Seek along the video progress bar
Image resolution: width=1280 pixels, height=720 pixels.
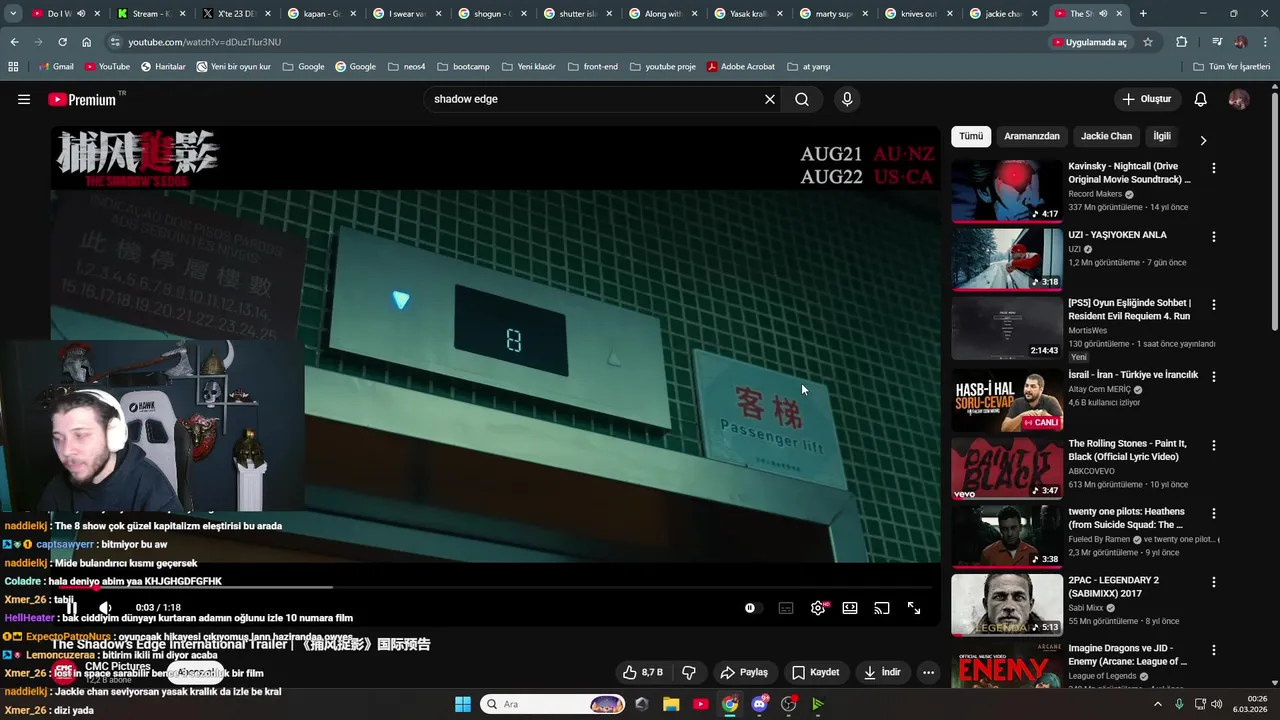(x=495, y=588)
